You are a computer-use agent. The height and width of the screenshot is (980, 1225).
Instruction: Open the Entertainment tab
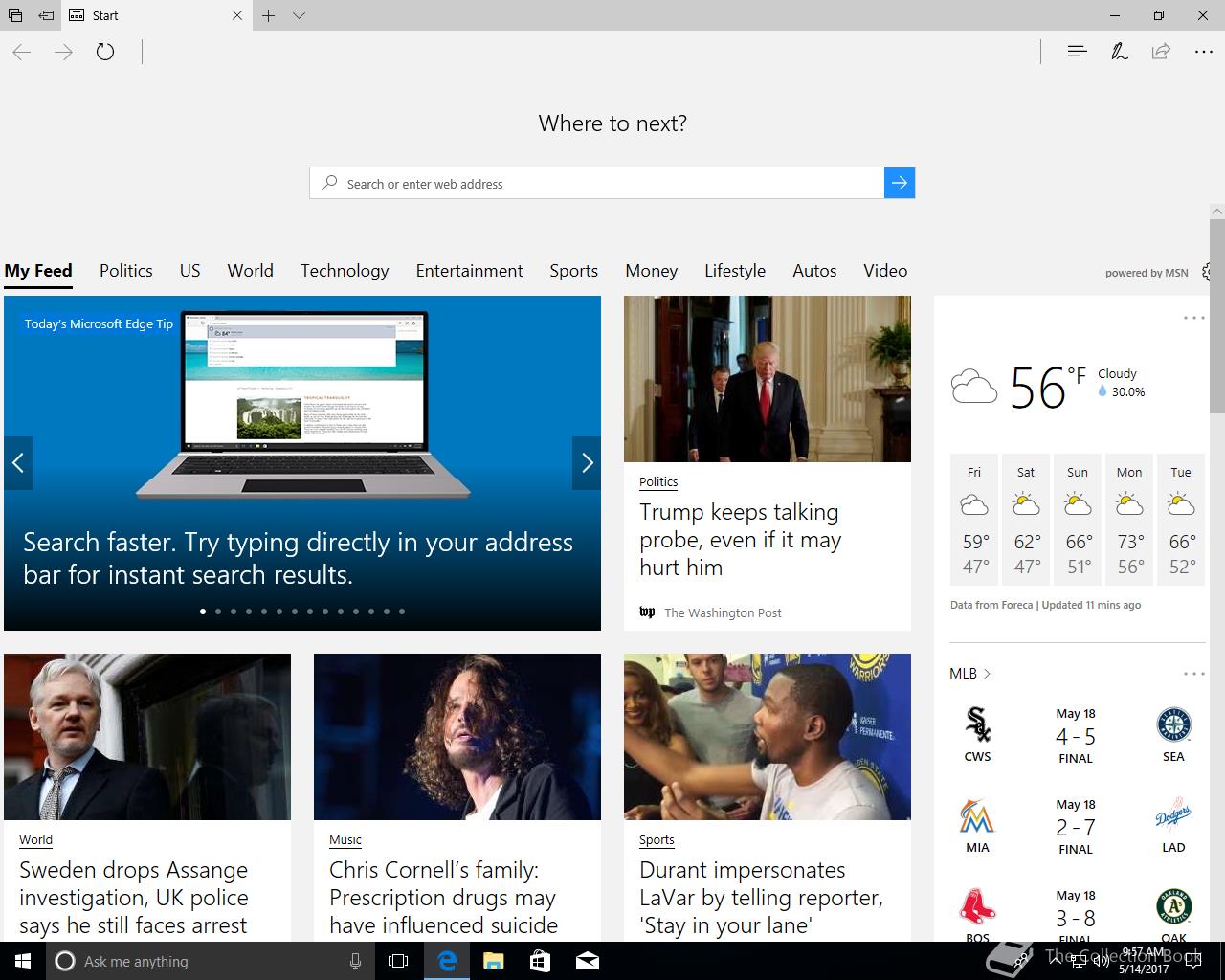[x=470, y=271]
